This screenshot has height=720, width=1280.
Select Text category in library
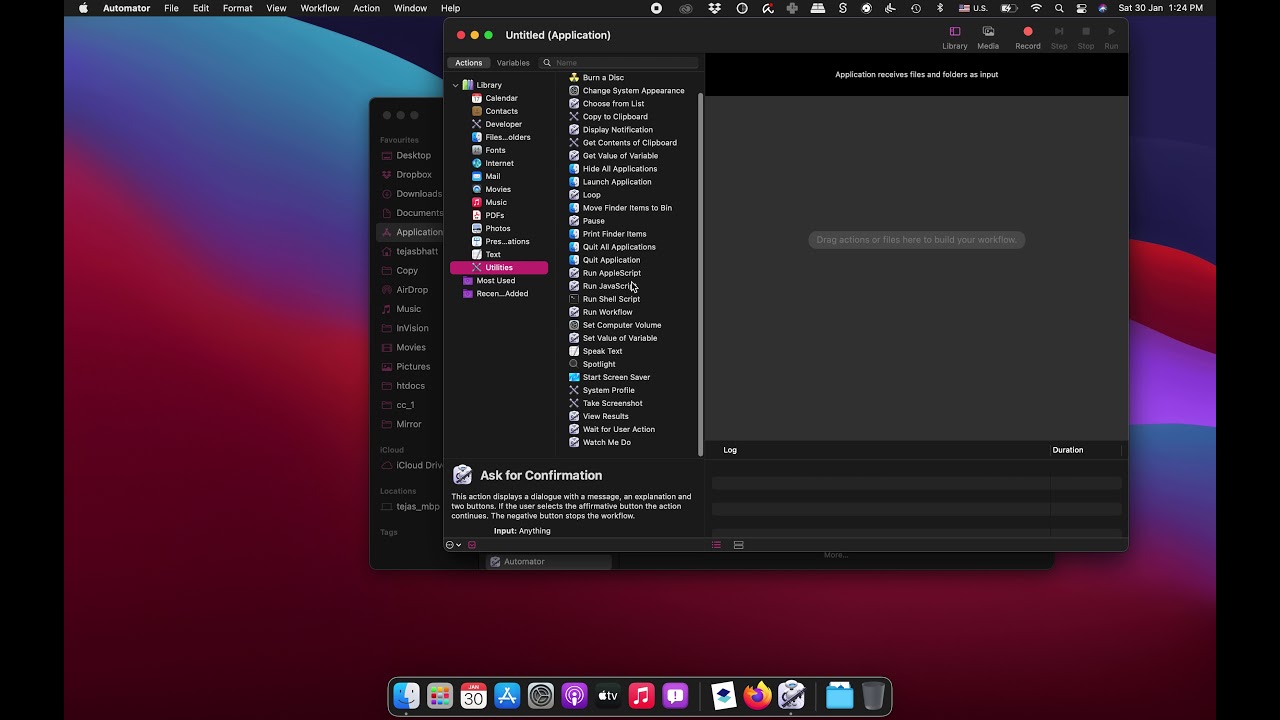[493, 254]
